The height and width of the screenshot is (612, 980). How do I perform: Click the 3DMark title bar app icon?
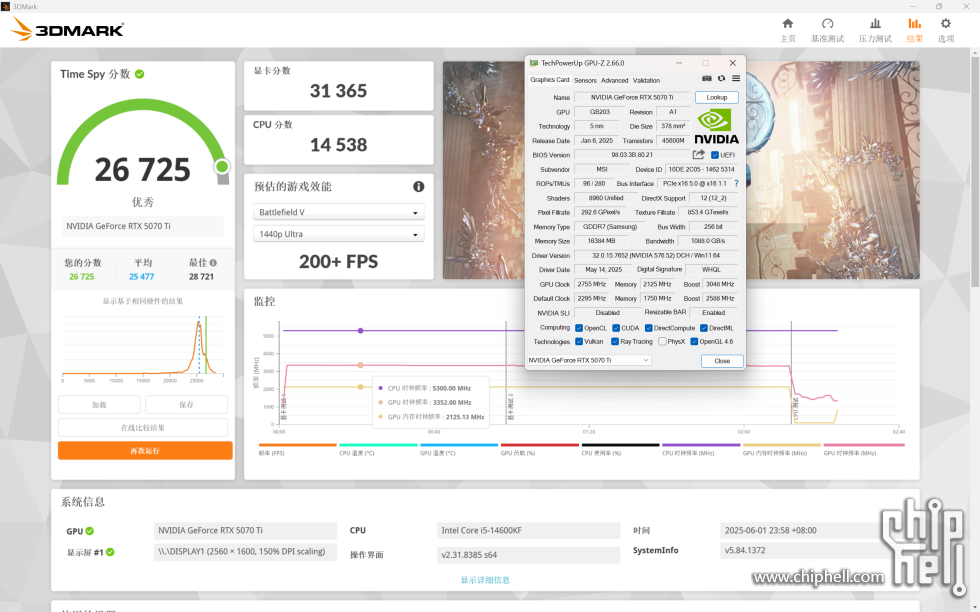tap(6, 6)
